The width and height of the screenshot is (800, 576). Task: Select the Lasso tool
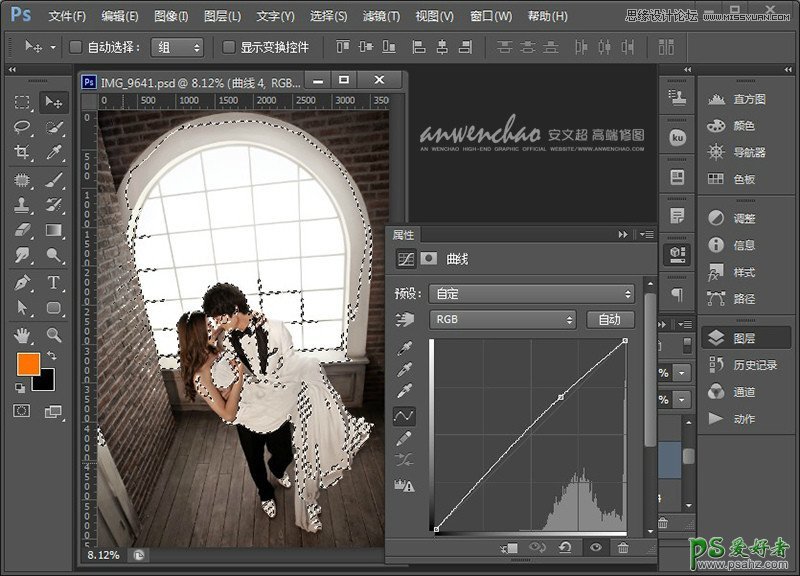(22, 128)
